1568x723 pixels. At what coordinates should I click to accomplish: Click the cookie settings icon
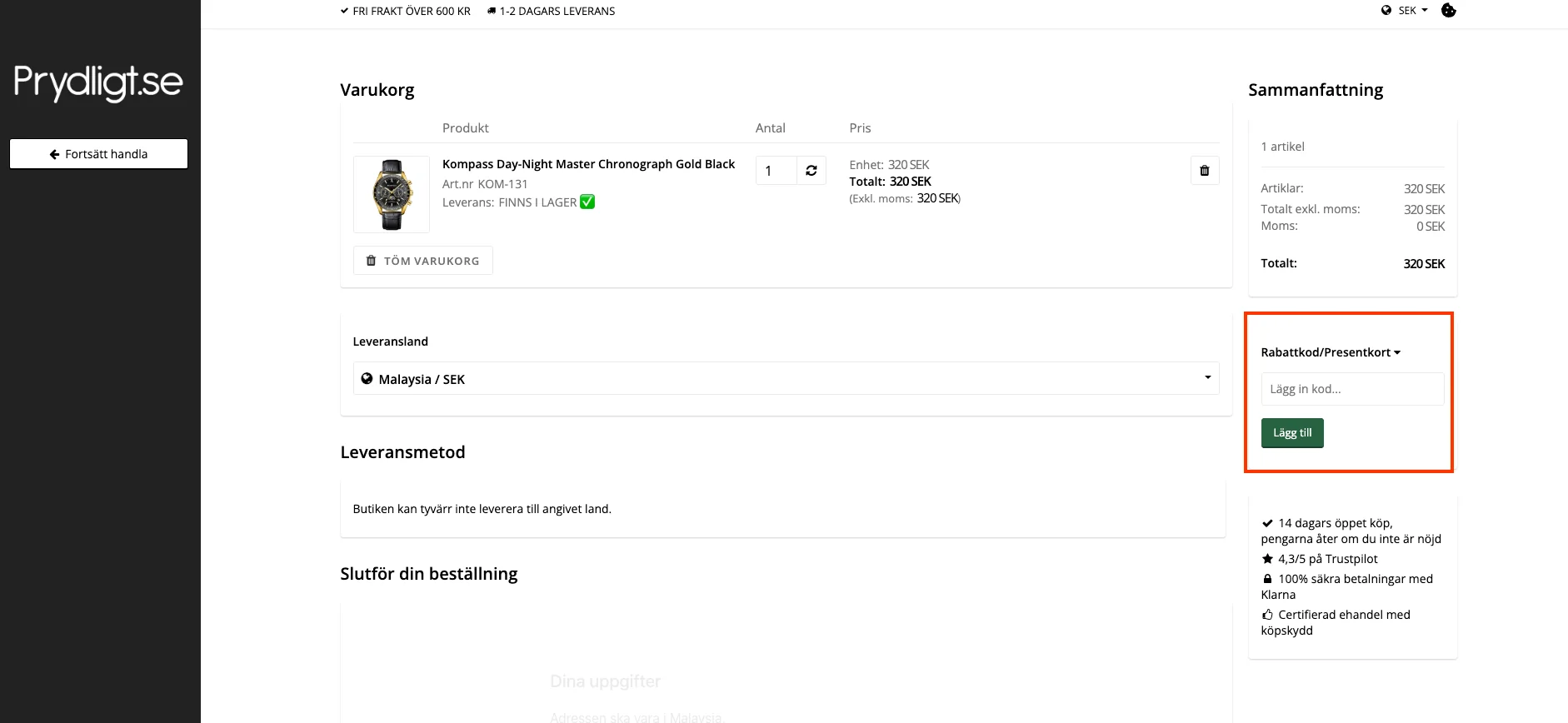1449,11
